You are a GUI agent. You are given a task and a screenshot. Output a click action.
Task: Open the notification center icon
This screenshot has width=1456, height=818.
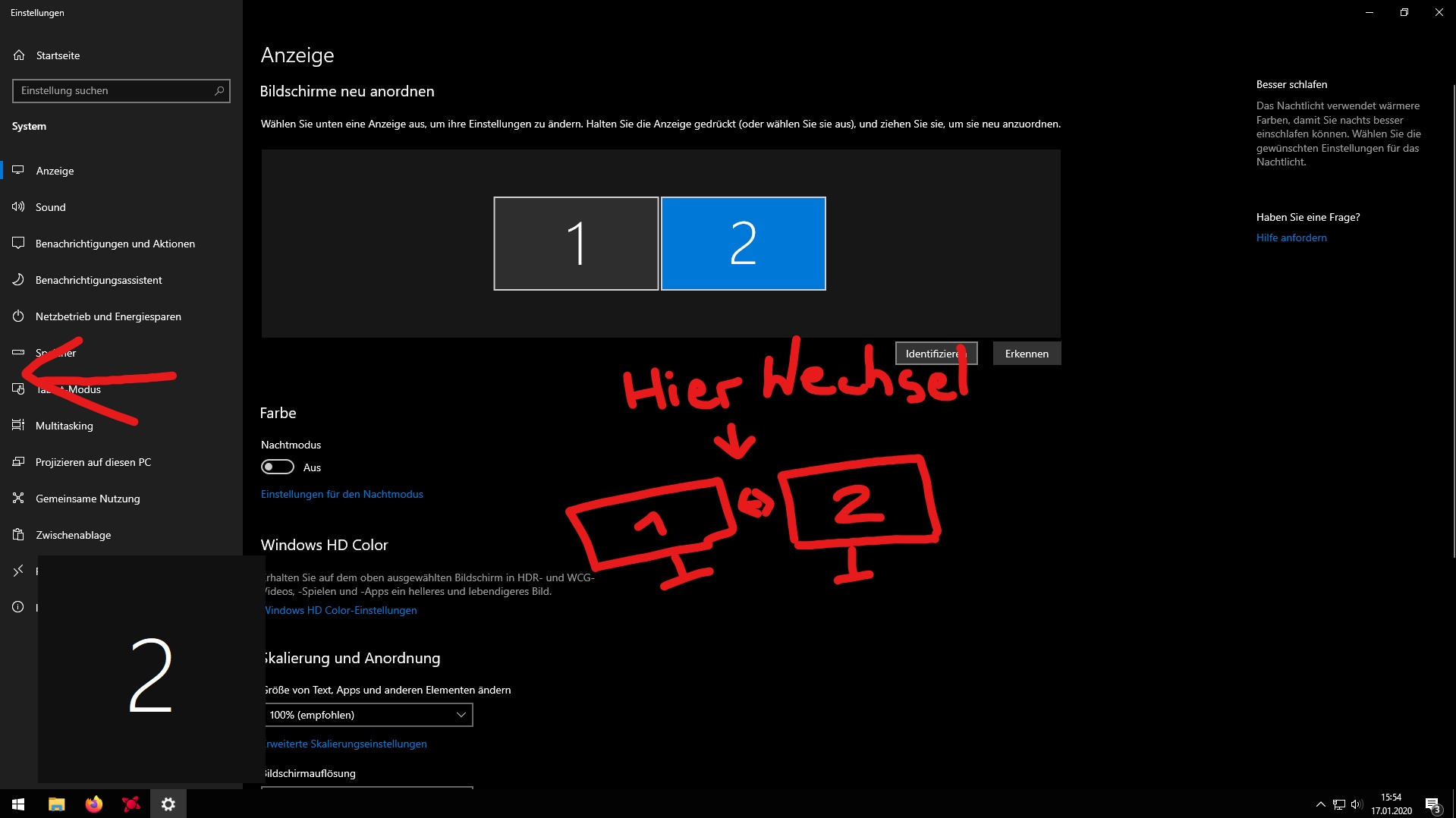1432,804
